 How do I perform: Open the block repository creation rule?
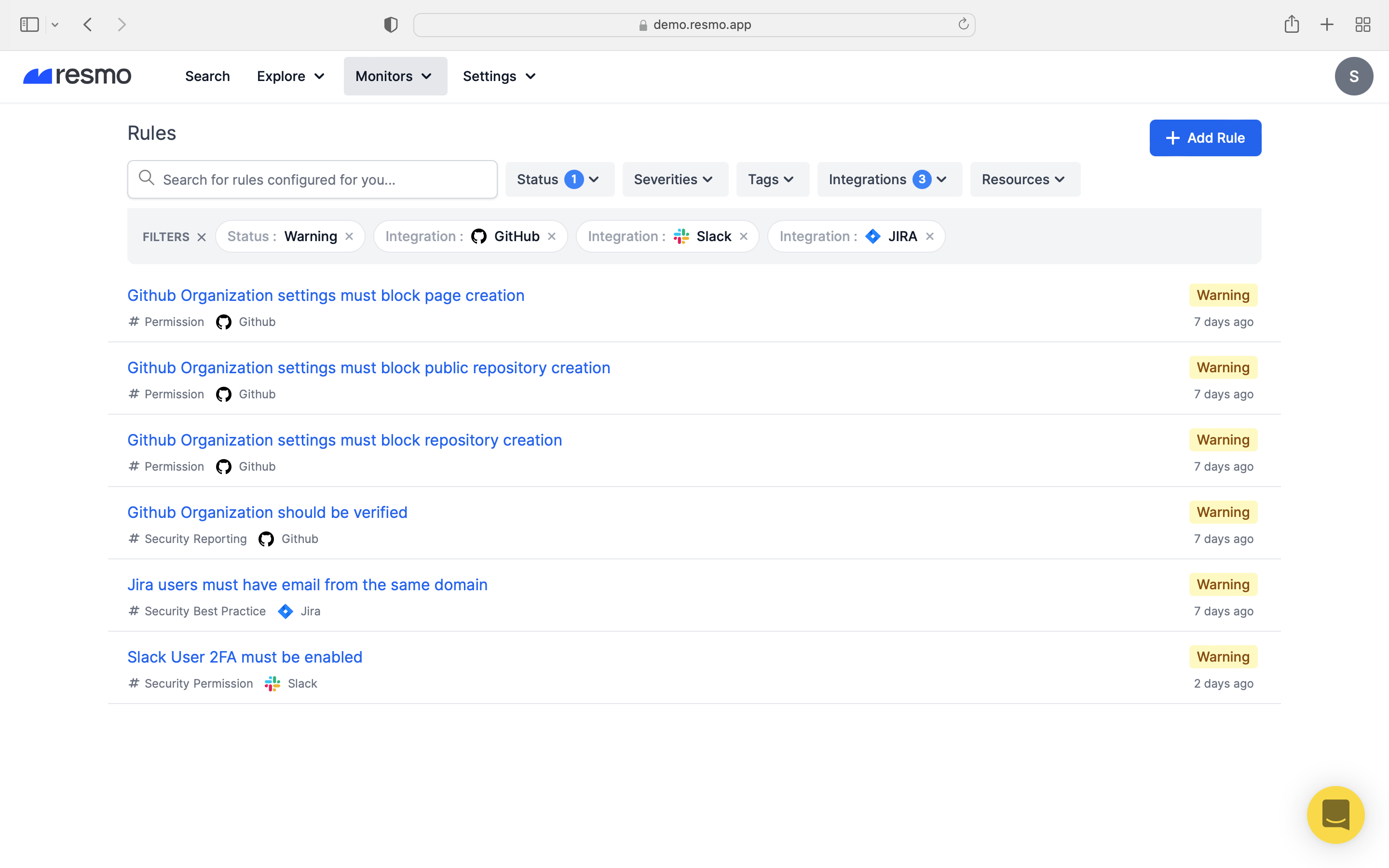[x=344, y=440]
